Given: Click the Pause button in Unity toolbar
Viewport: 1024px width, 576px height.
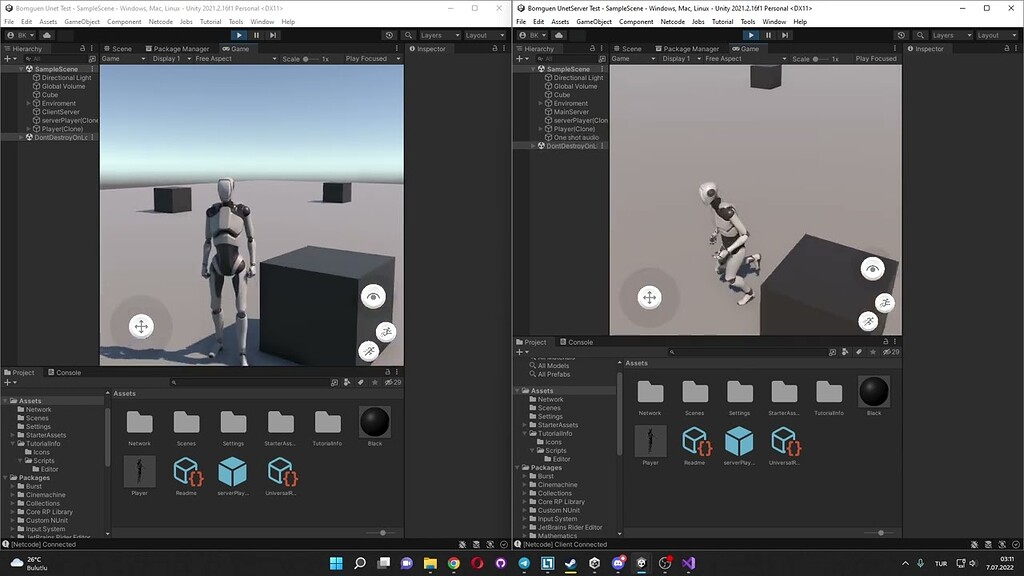Looking at the screenshot, I should 256,35.
